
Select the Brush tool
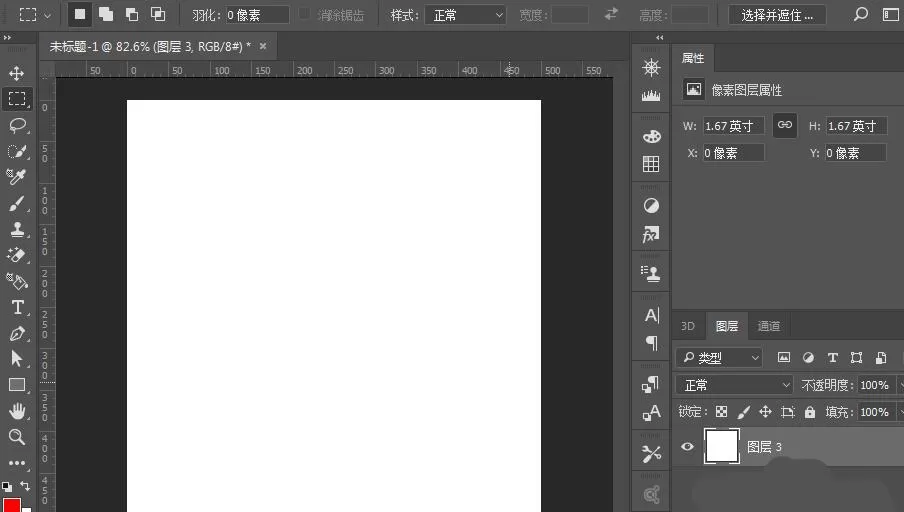point(17,204)
